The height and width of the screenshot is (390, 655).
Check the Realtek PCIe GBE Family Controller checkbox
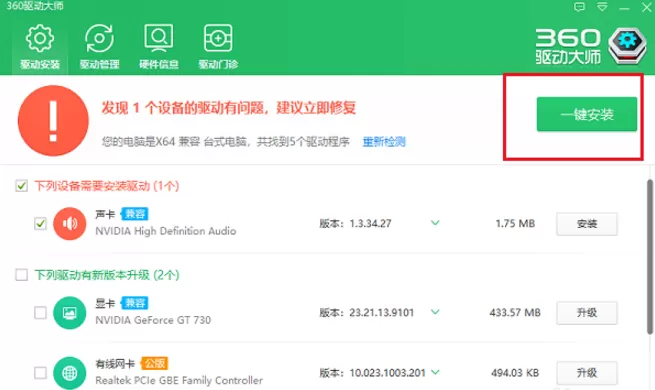(x=40, y=372)
